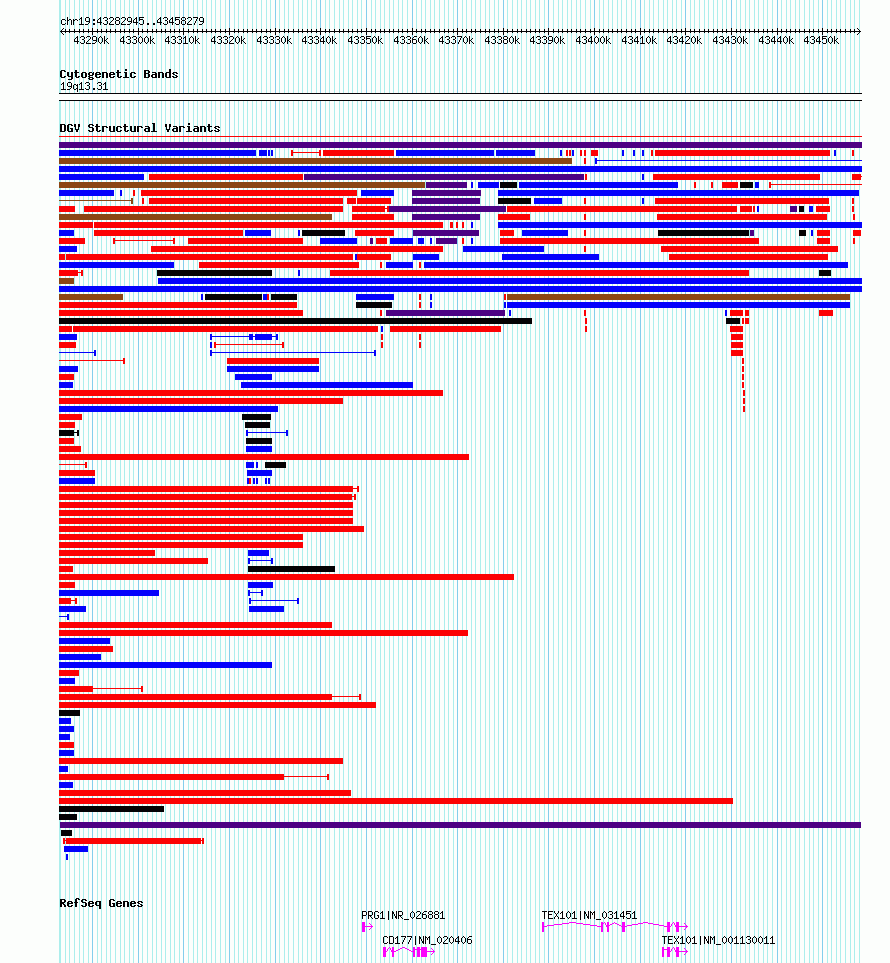Click the 43370k ruler label
This screenshot has height=963, width=890.
click(456, 41)
